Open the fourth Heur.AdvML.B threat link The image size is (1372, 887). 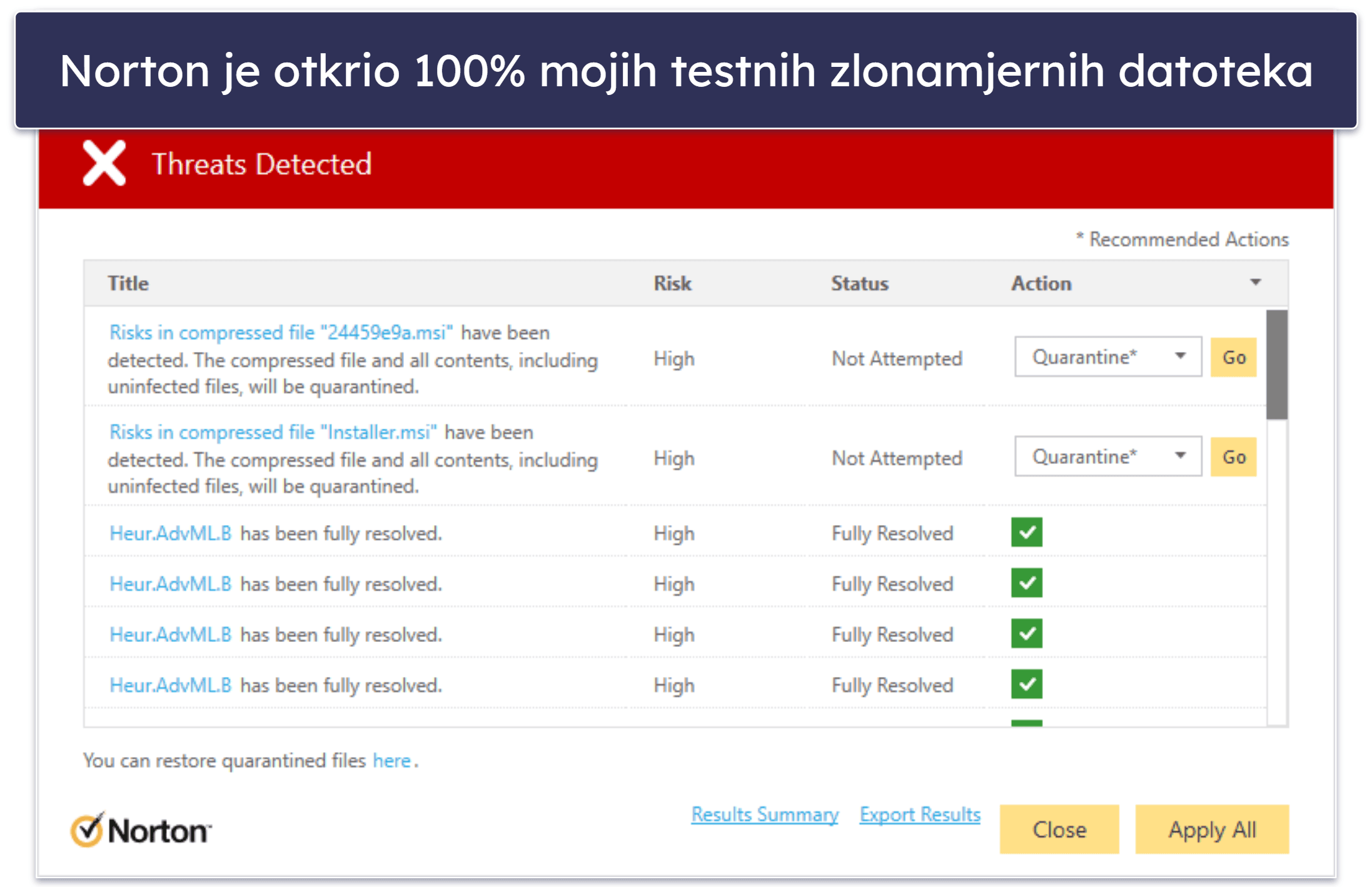point(170,685)
